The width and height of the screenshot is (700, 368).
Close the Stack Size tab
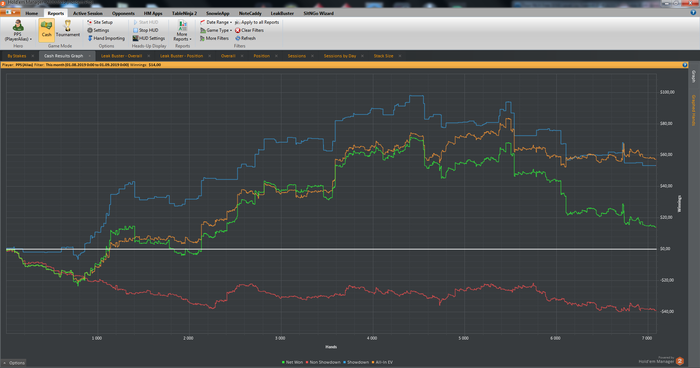[x=400, y=56]
